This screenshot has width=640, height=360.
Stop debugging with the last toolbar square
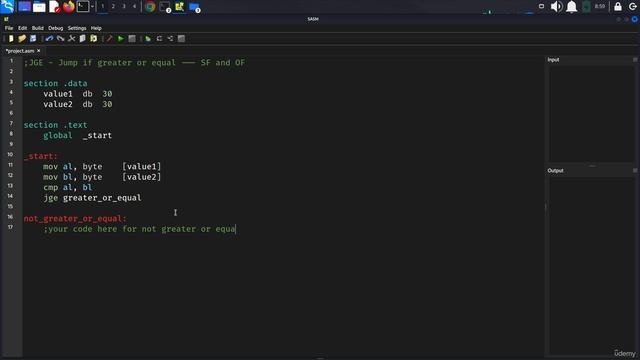click(181, 38)
